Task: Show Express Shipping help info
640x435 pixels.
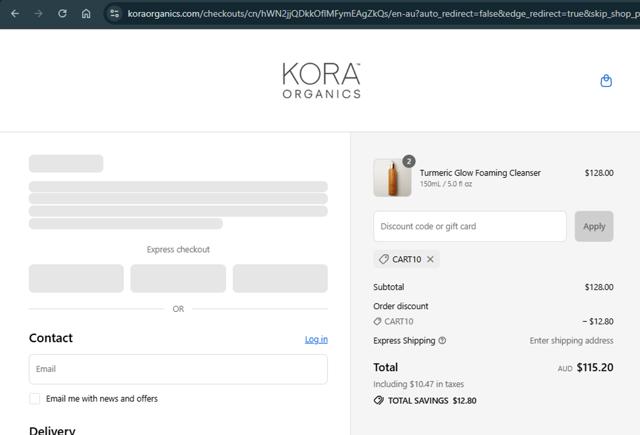Action: [442, 340]
